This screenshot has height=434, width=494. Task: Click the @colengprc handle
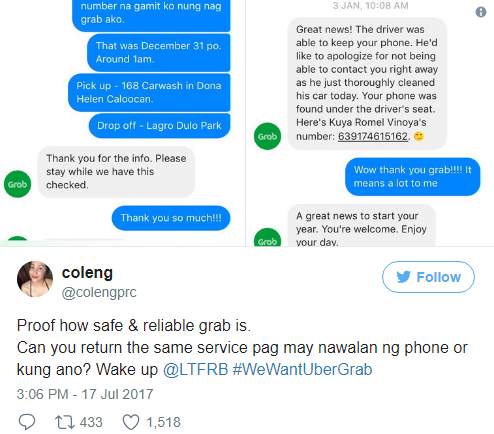tap(99, 292)
